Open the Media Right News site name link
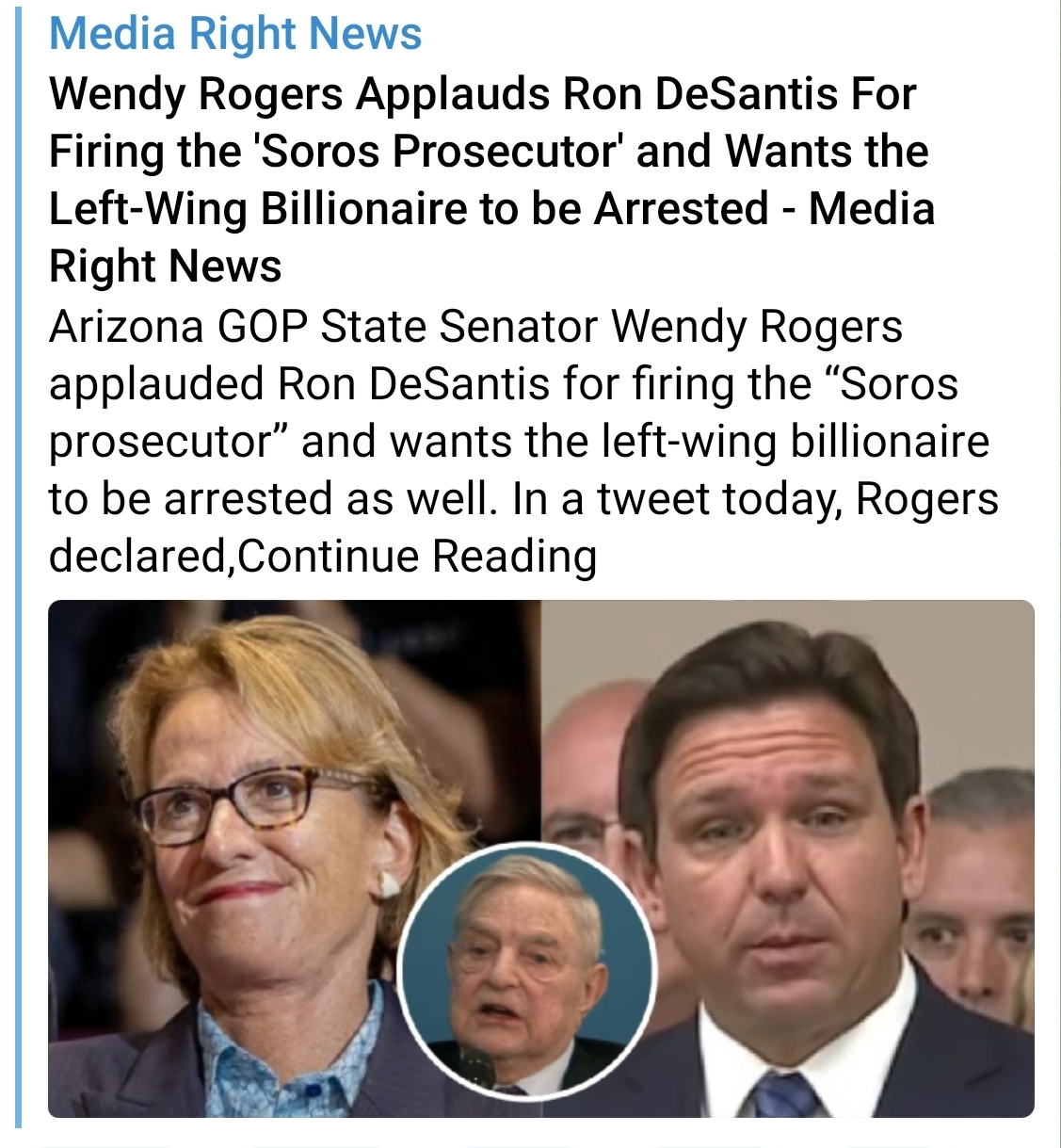1061x1148 pixels. (x=234, y=33)
